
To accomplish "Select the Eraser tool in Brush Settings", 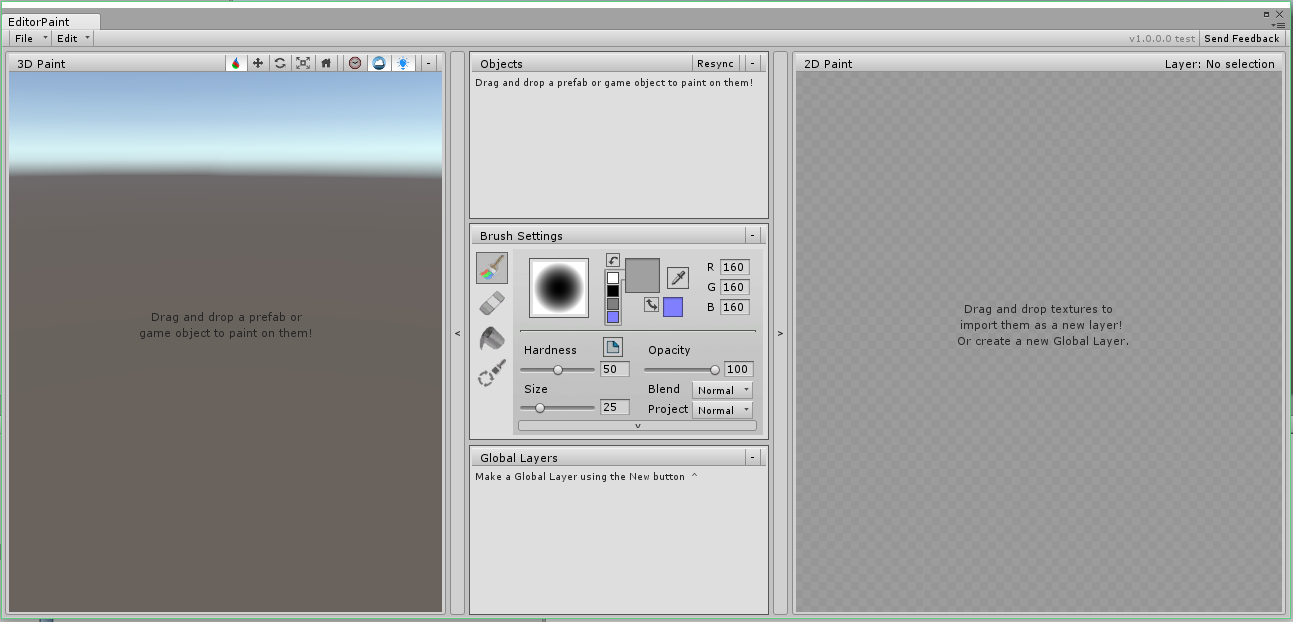I will tap(490, 303).
